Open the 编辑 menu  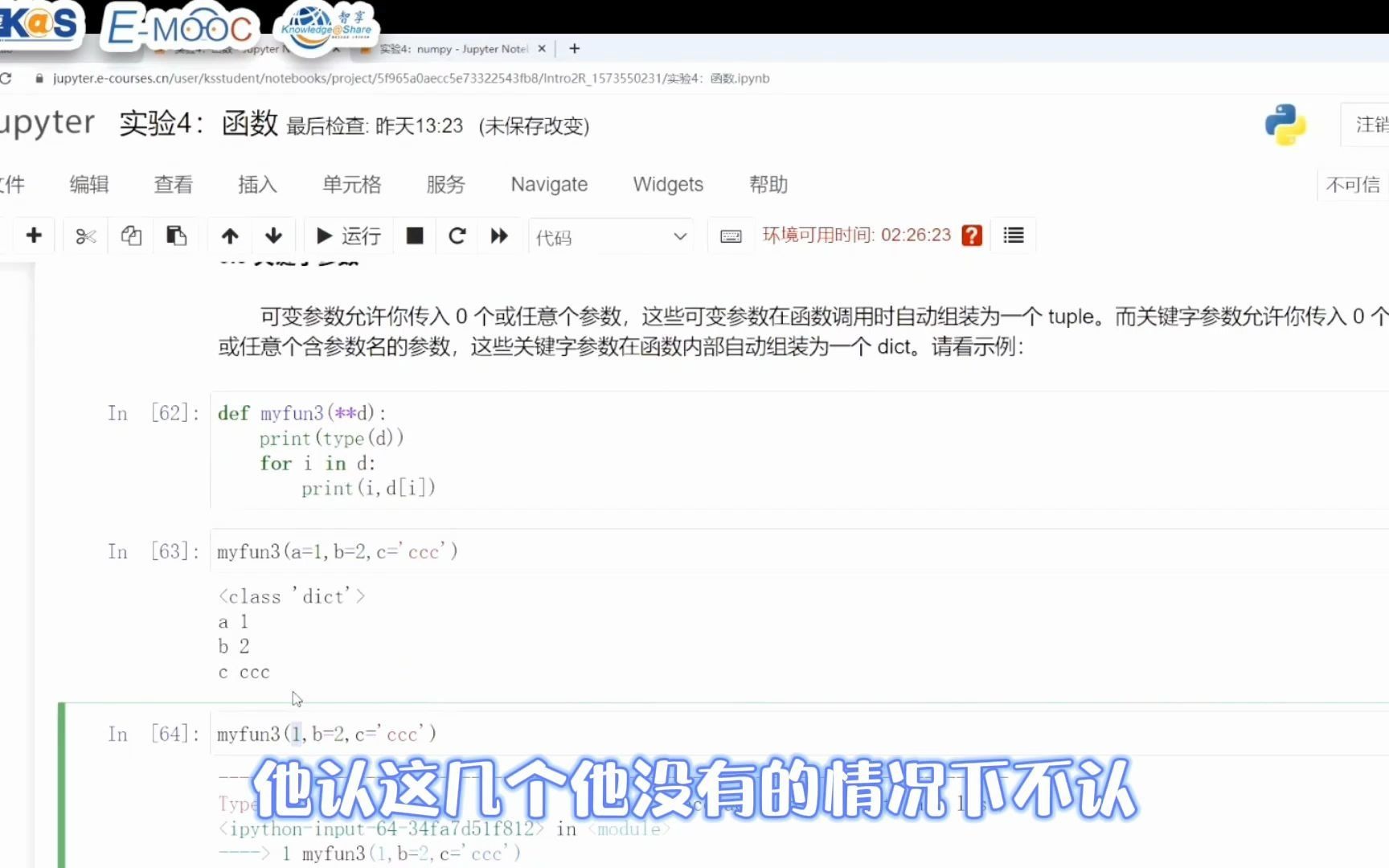coord(88,184)
